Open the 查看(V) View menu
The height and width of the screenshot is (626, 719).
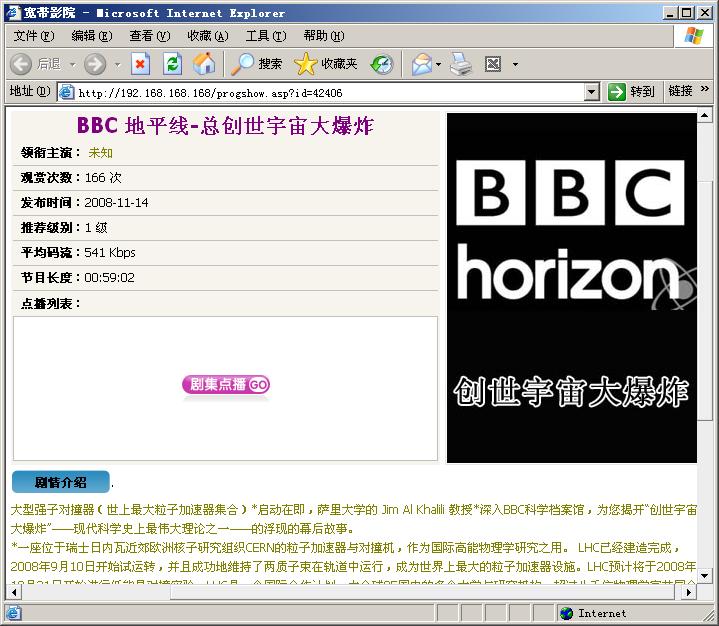pos(149,36)
